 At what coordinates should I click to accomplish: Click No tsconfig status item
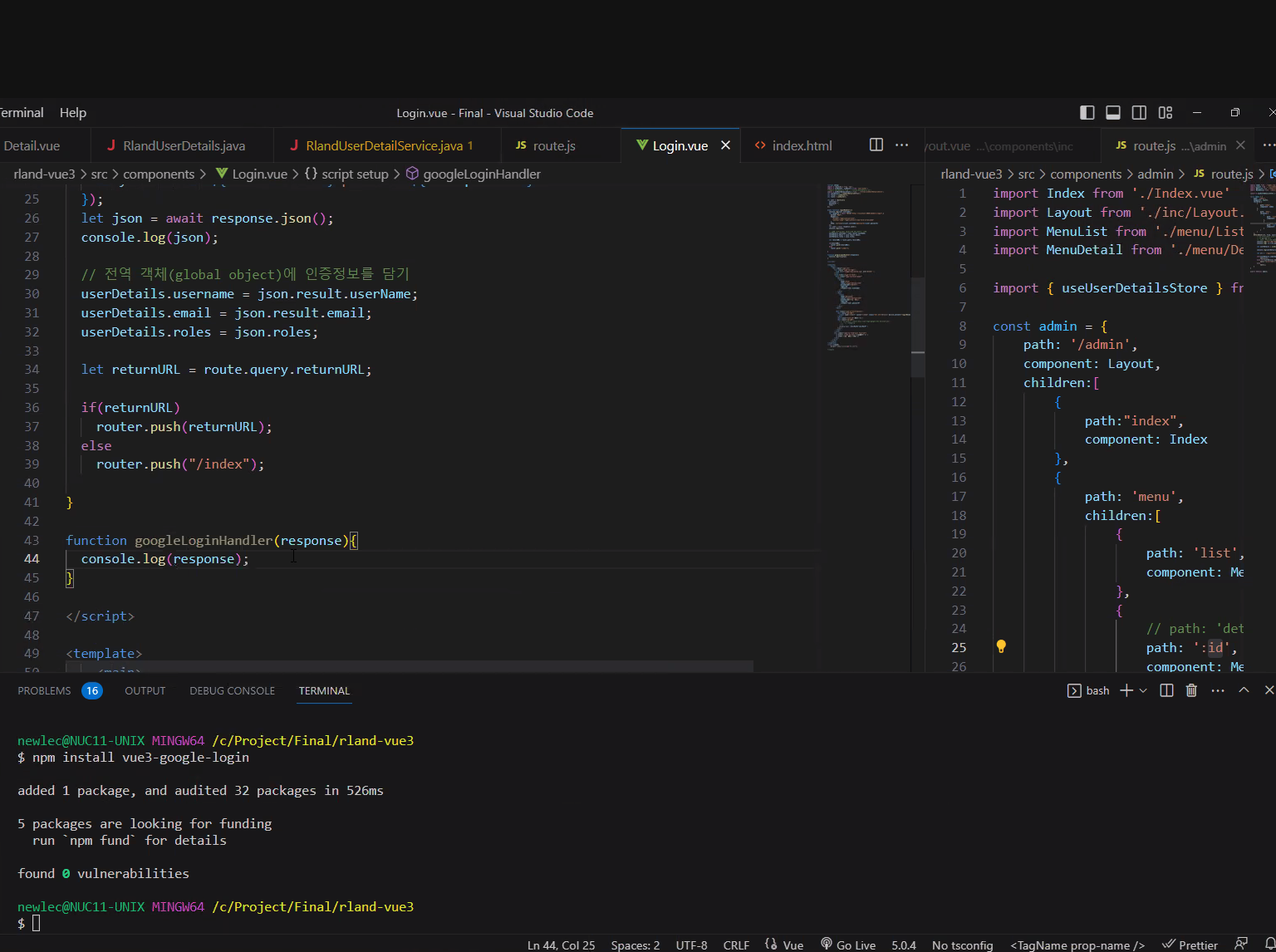[962, 945]
